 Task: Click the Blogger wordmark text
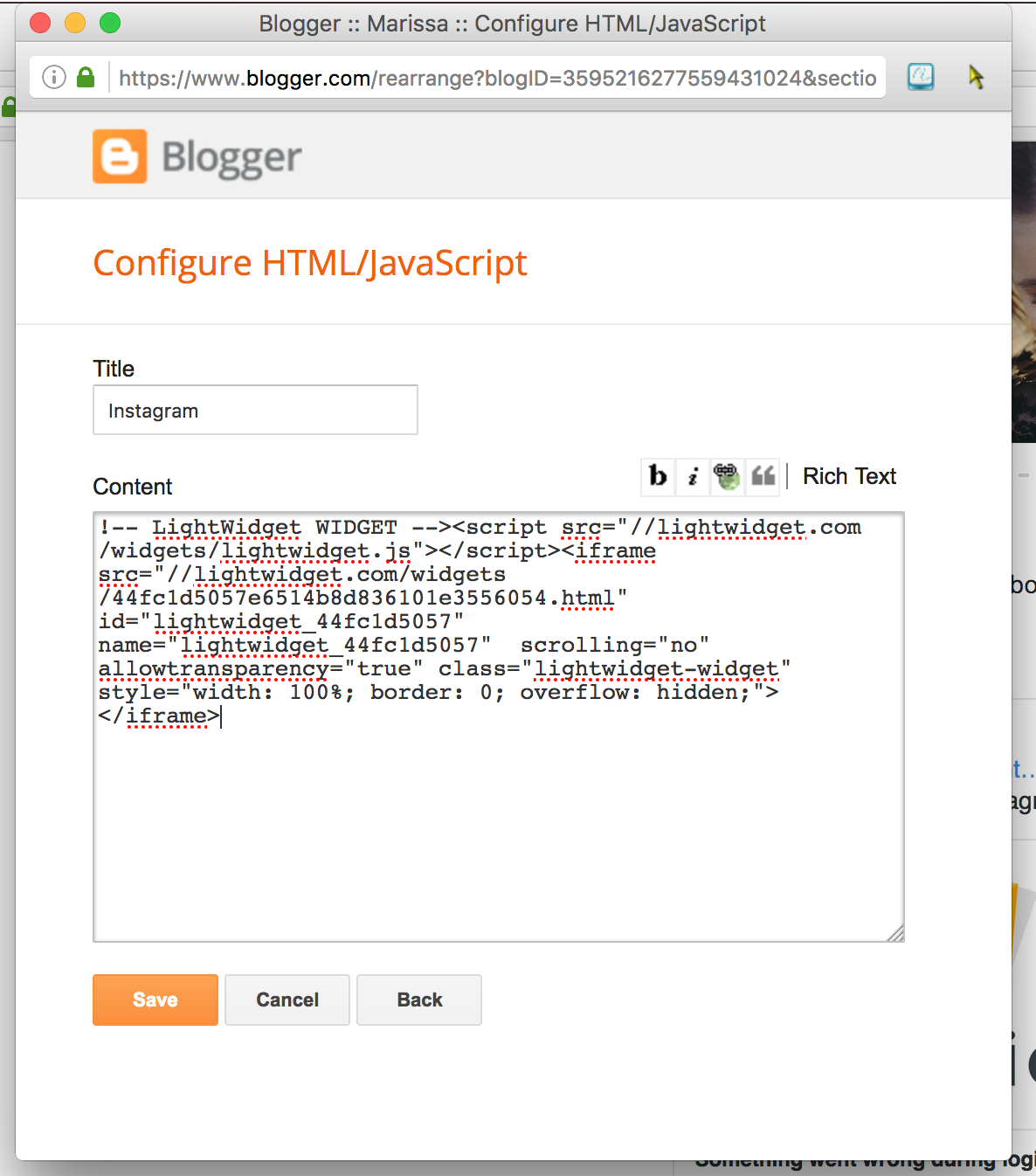point(231,158)
